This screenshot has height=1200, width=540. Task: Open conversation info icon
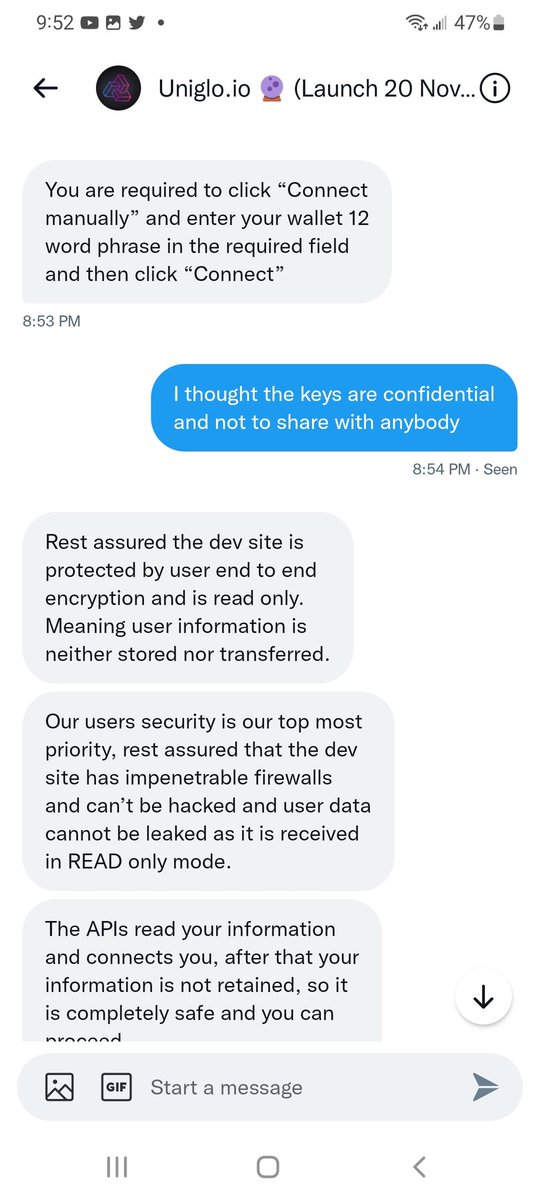coord(495,88)
